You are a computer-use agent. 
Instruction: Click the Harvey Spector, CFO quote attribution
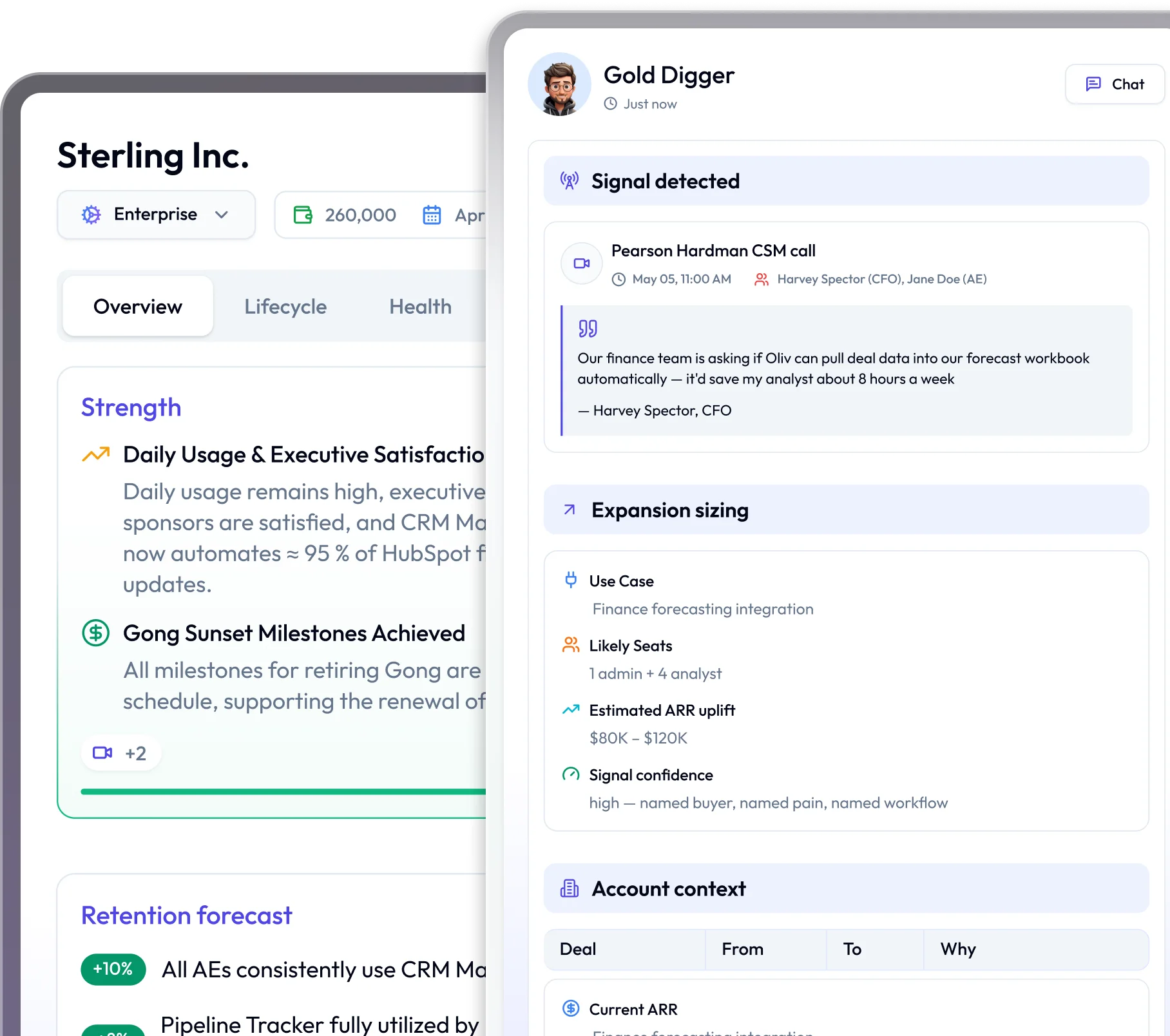click(655, 410)
